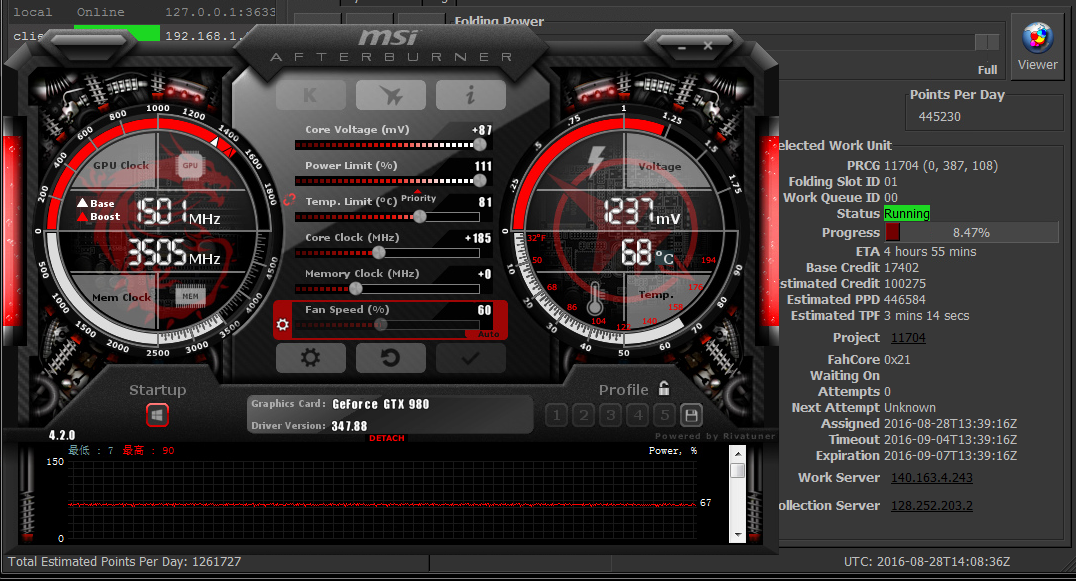This screenshot has height=581, width=1076.
Task: Click Points Per Day value 445230
Action: pyautogui.click(x=939, y=117)
